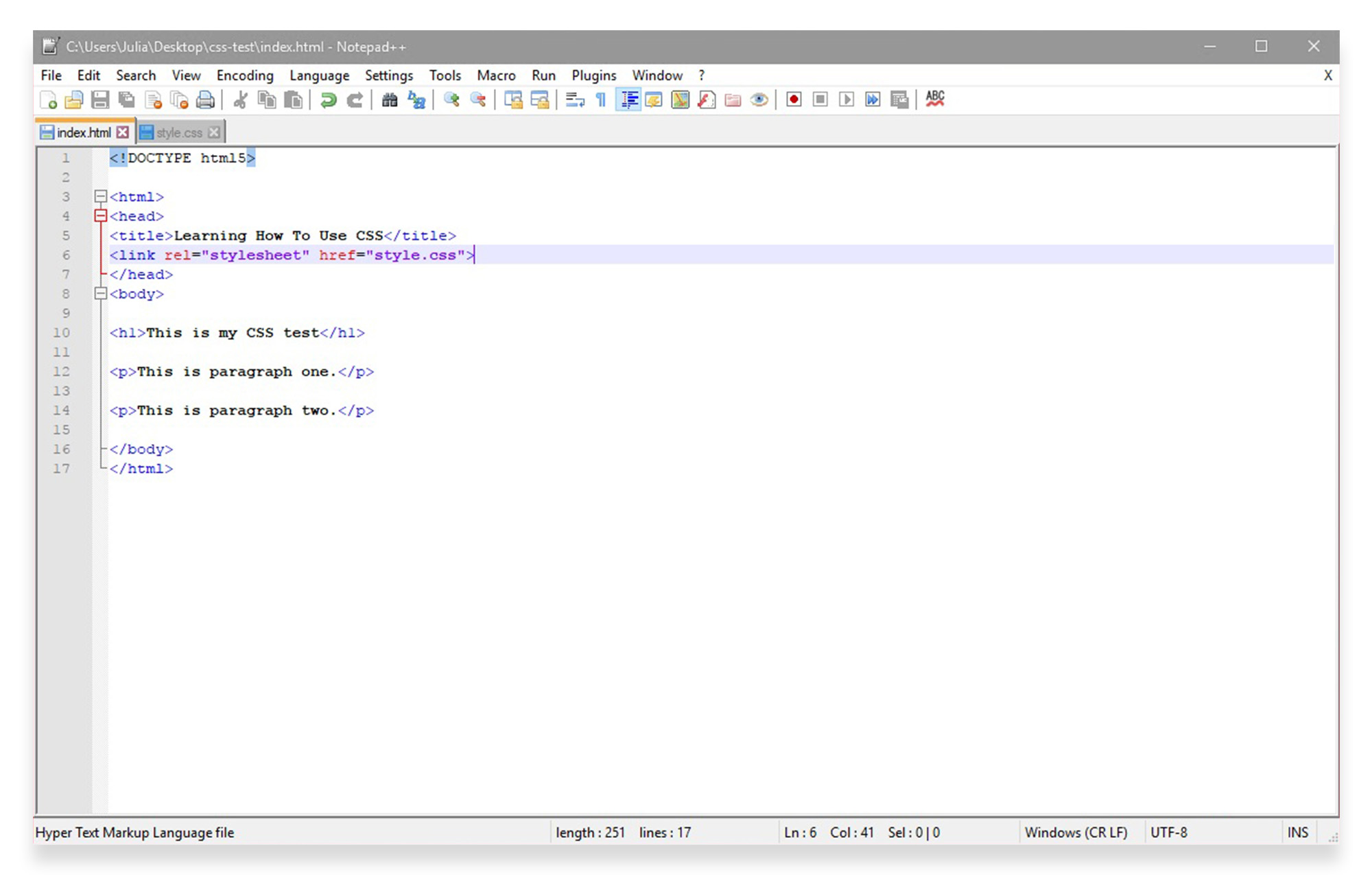This screenshot has height=875, width=1372.
Task: Click the Save file icon
Action: point(100,100)
